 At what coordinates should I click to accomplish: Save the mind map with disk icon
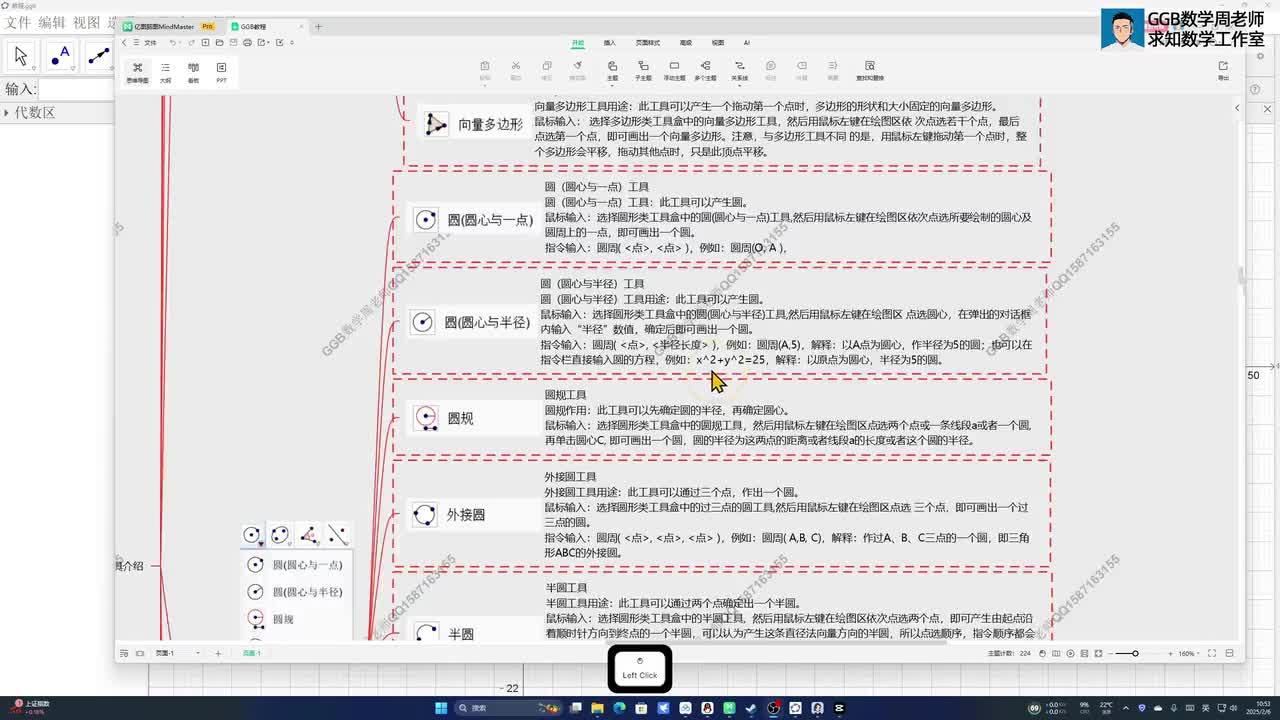click(233, 43)
